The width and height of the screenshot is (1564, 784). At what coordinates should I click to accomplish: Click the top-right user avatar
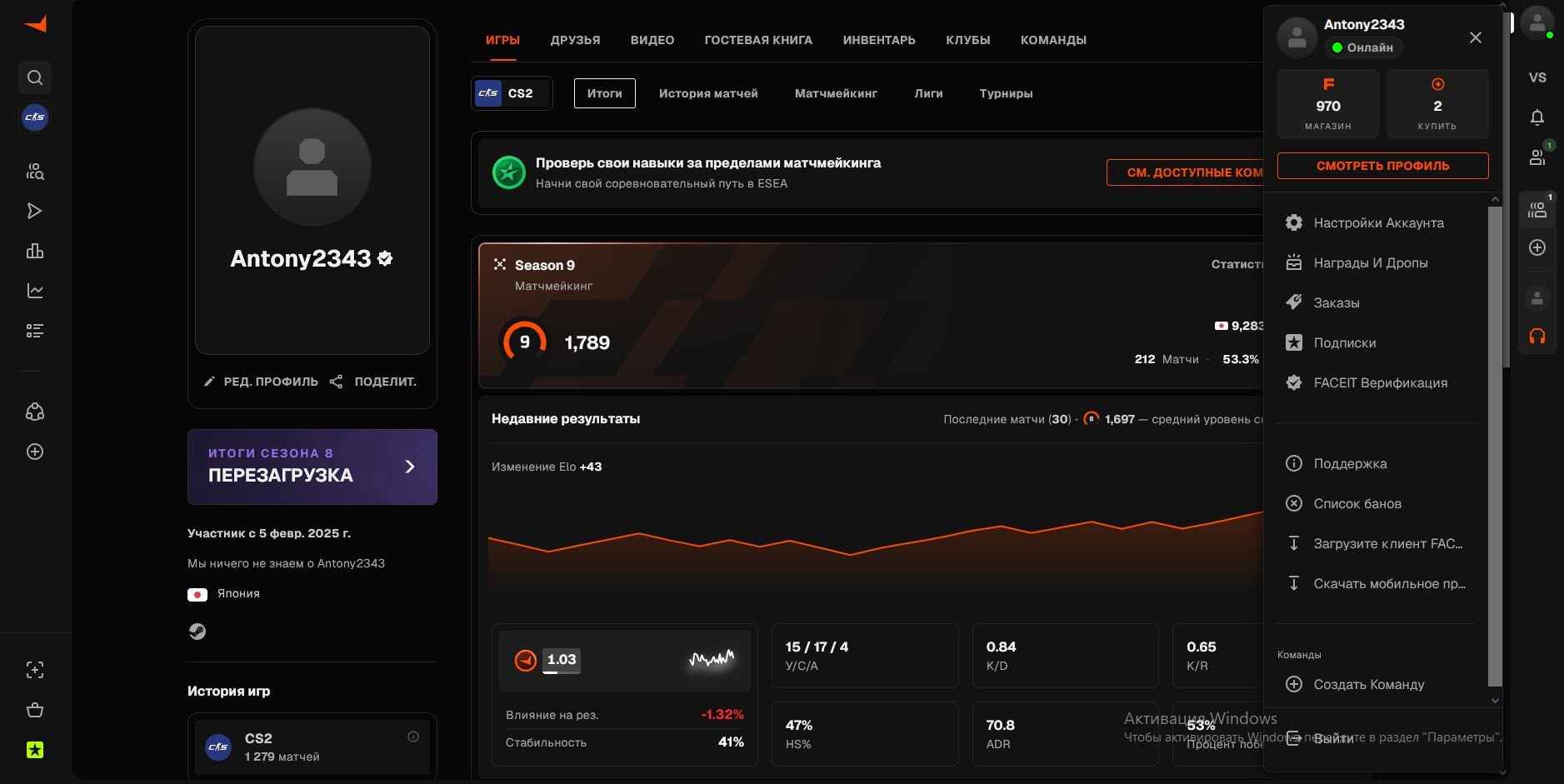click(1537, 23)
